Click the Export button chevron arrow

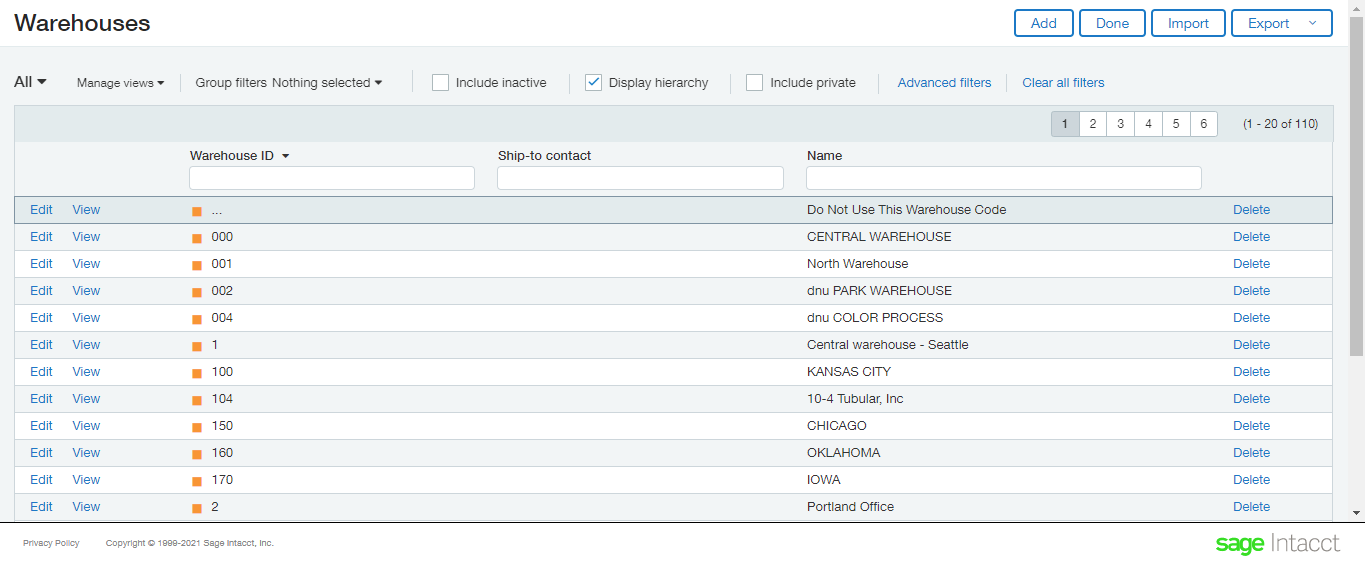point(1313,23)
